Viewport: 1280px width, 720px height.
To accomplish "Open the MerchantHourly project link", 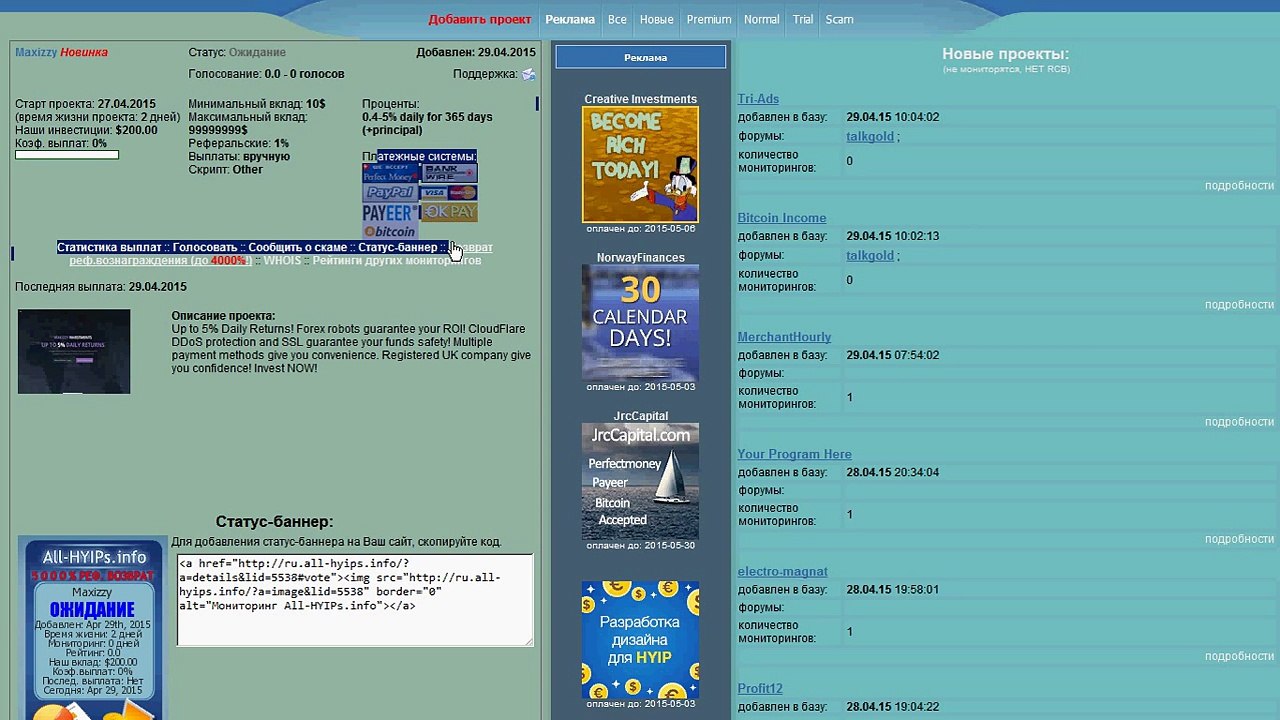I will (x=784, y=337).
